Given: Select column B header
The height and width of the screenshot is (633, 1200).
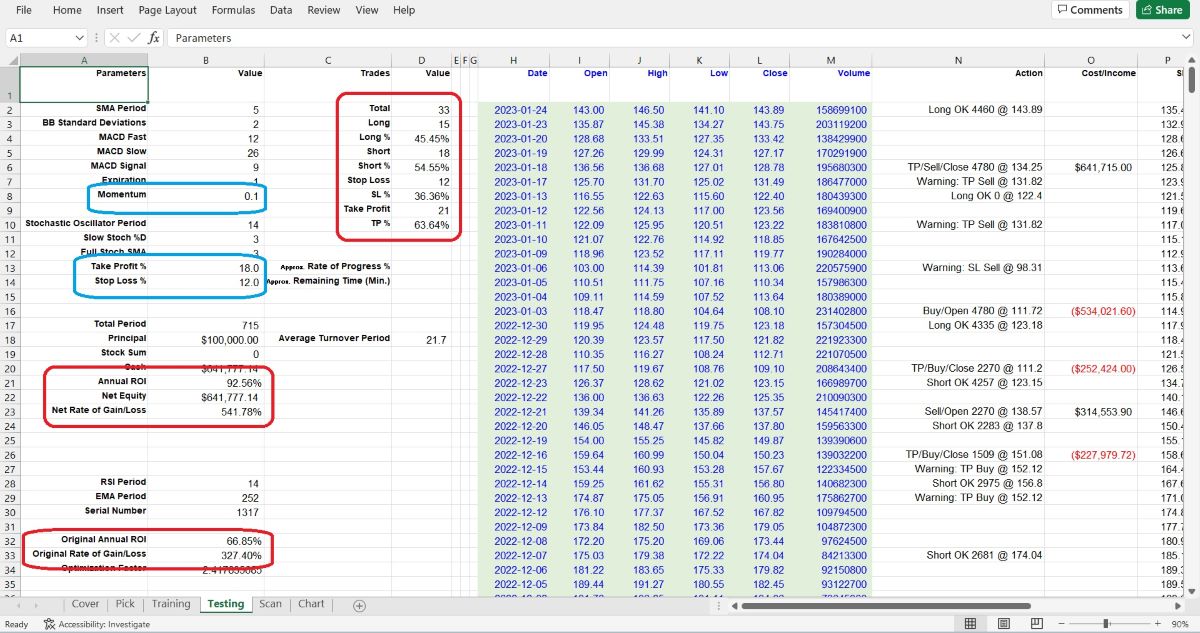Looking at the screenshot, I should pyautogui.click(x=206, y=61).
